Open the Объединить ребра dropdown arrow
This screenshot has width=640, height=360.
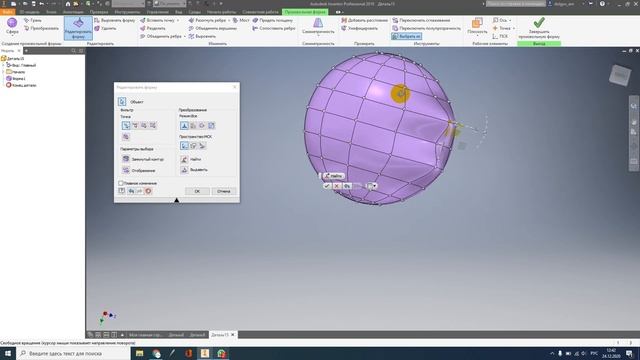point(185,36)
